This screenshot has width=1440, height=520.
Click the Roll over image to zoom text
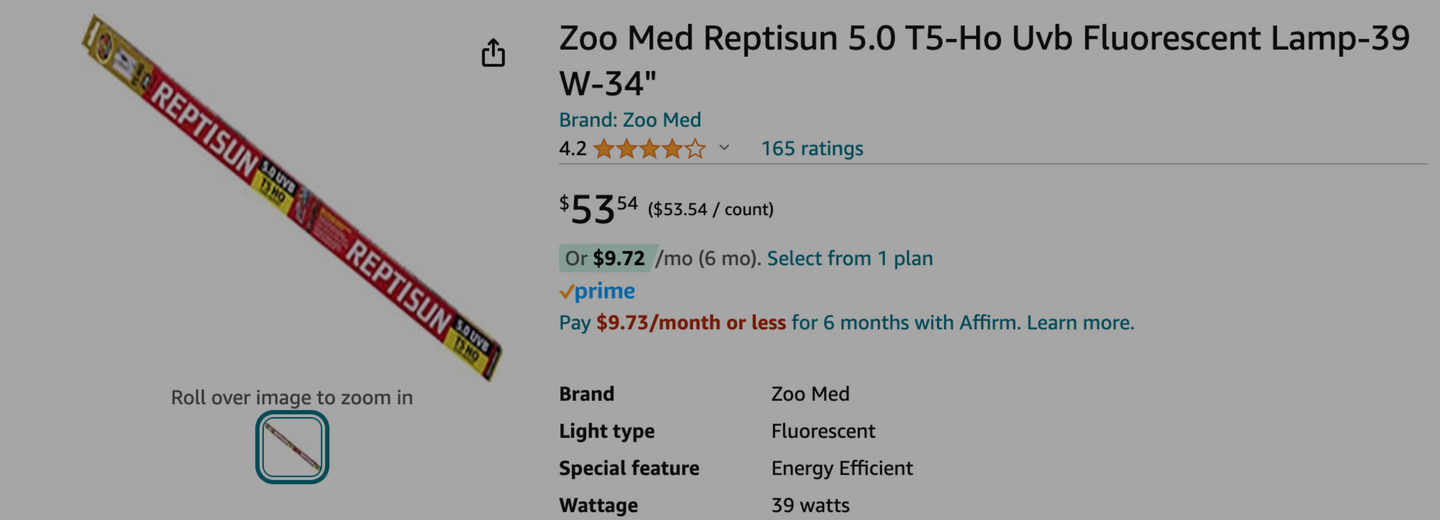pos(292,398)
